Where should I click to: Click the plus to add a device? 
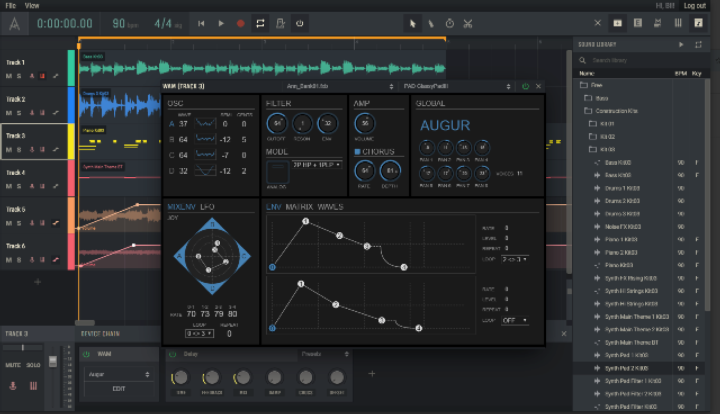[x=372, y=374]
